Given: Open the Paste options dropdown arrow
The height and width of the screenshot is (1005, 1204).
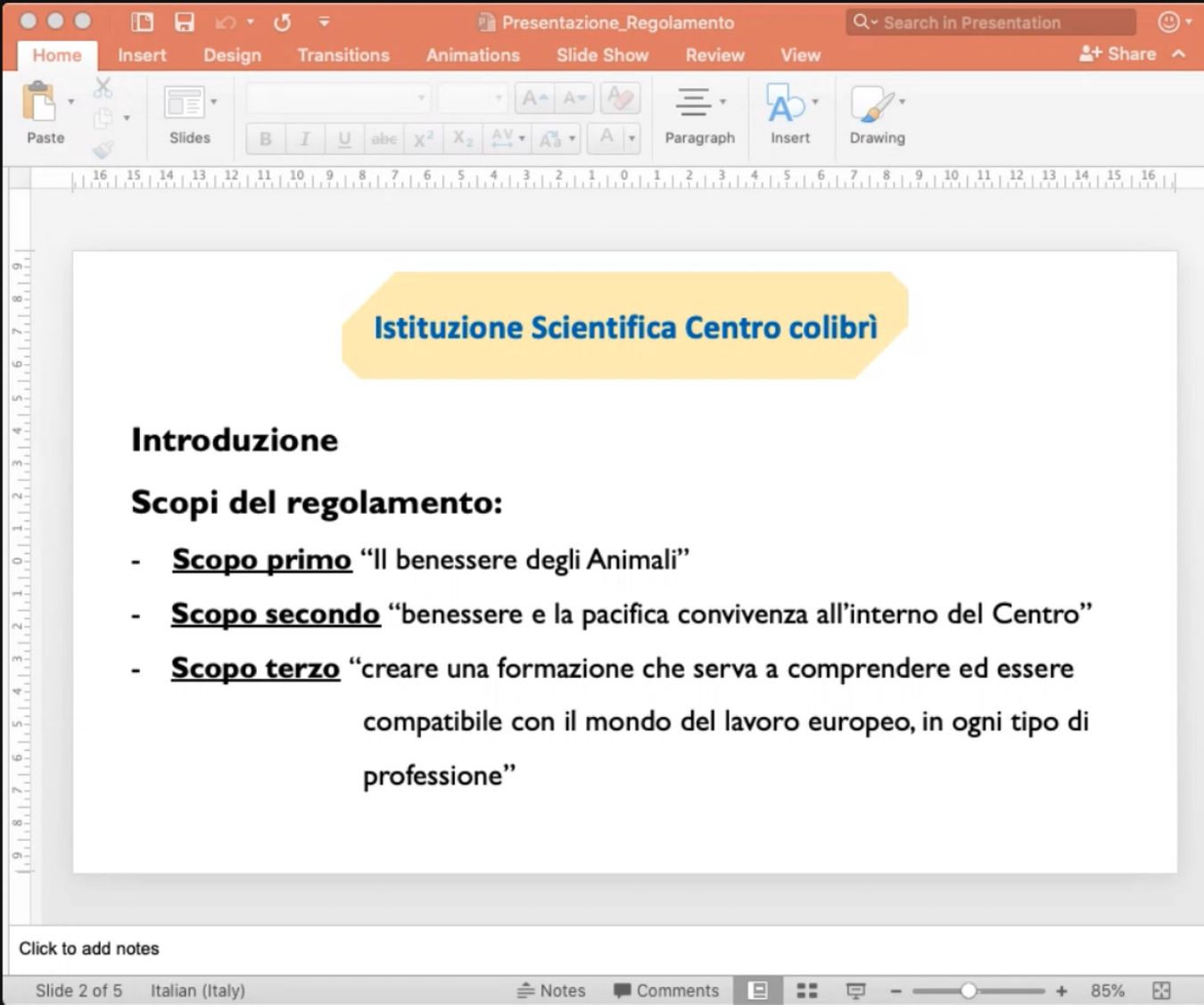Looking at the screenshot, I should coord(71,102).
